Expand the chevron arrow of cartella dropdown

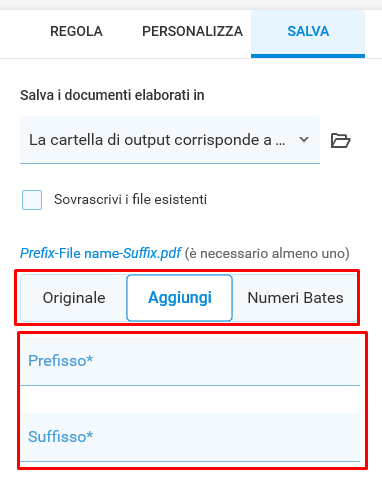[304, 140]
